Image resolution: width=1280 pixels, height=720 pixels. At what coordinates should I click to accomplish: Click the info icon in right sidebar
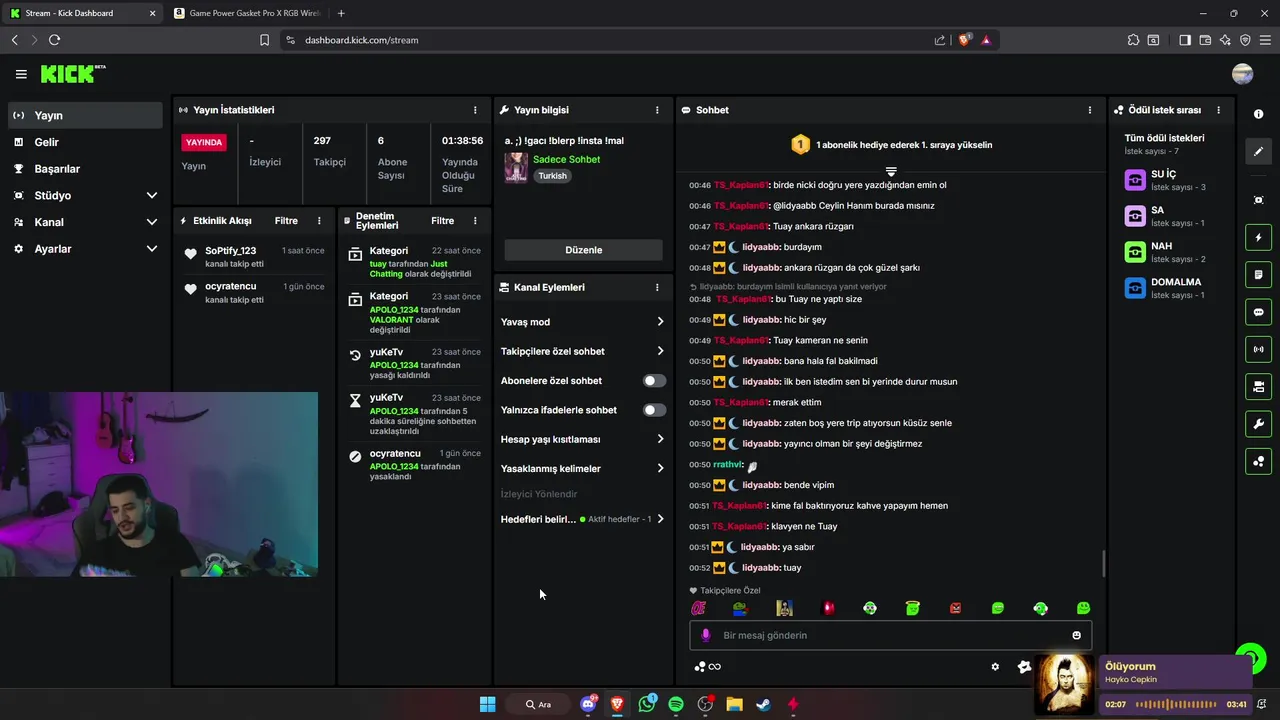[1258, 114]
